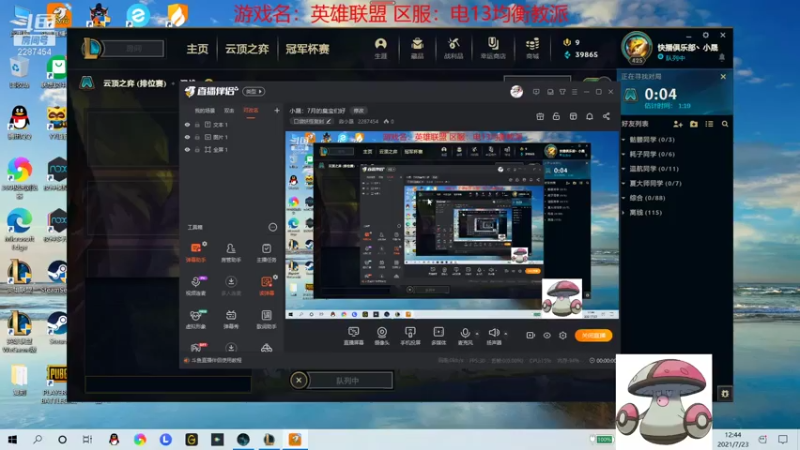Image resolution: width=800 pixels, height=450 pixels.
Task: Toggle visibility of 图片 1 layer
Action: (187, 137)
